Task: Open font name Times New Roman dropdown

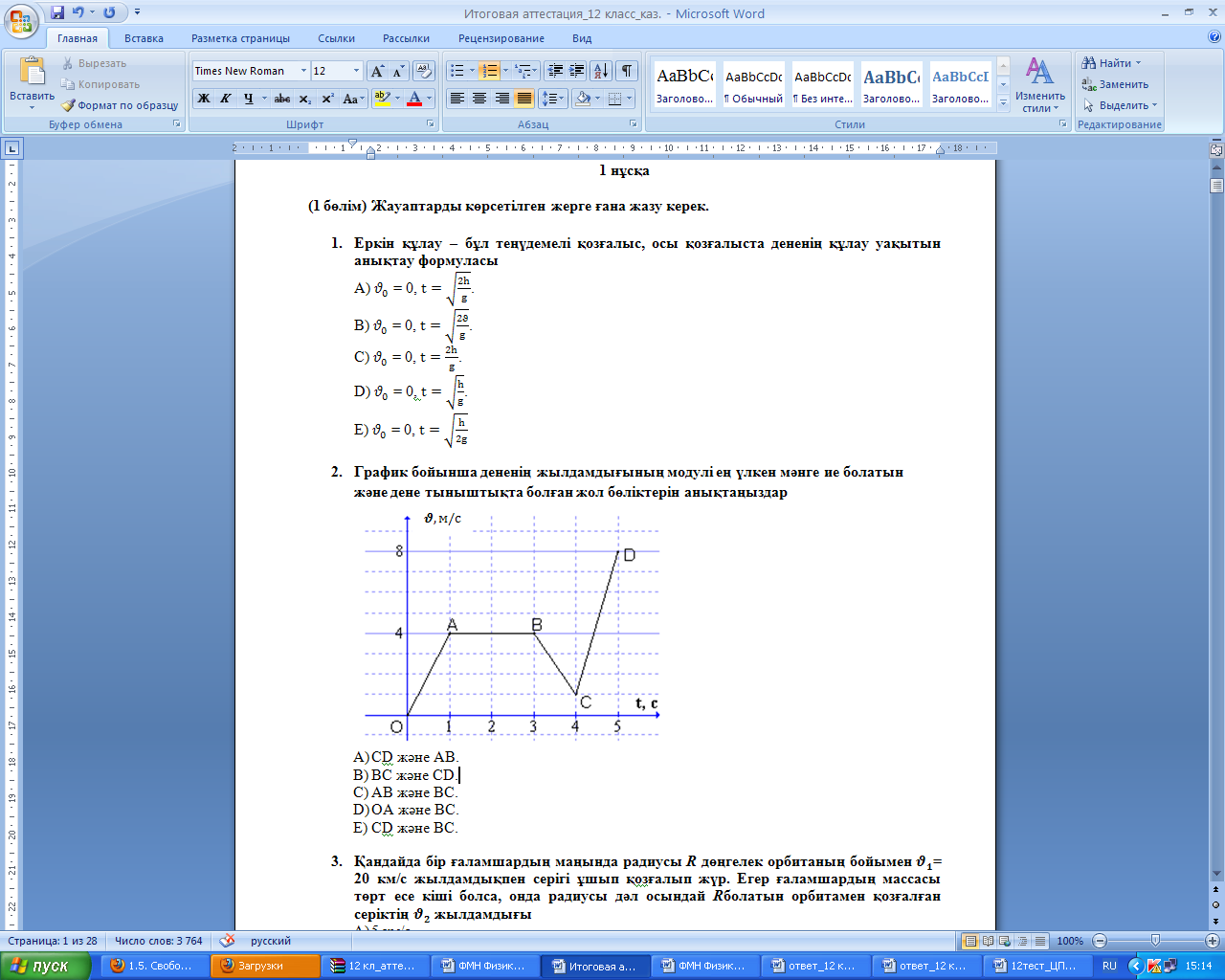Action: pyautogui.click(x=303, y=71)
